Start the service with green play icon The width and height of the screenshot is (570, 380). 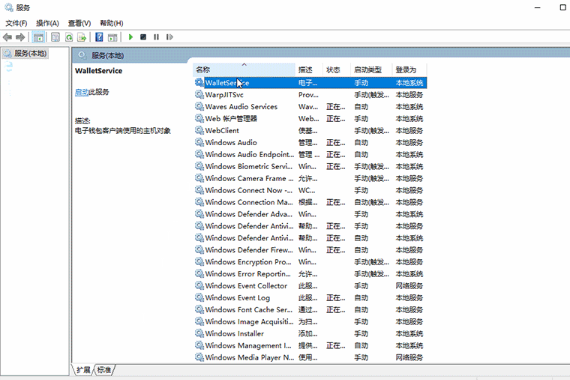coord(131,37)
